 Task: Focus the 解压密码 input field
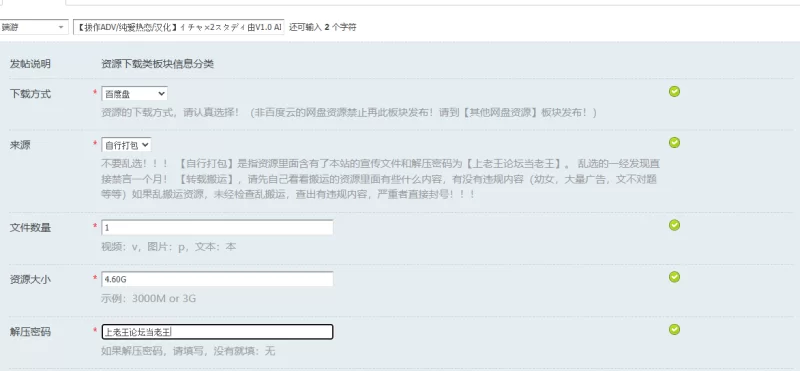point(217,332)
